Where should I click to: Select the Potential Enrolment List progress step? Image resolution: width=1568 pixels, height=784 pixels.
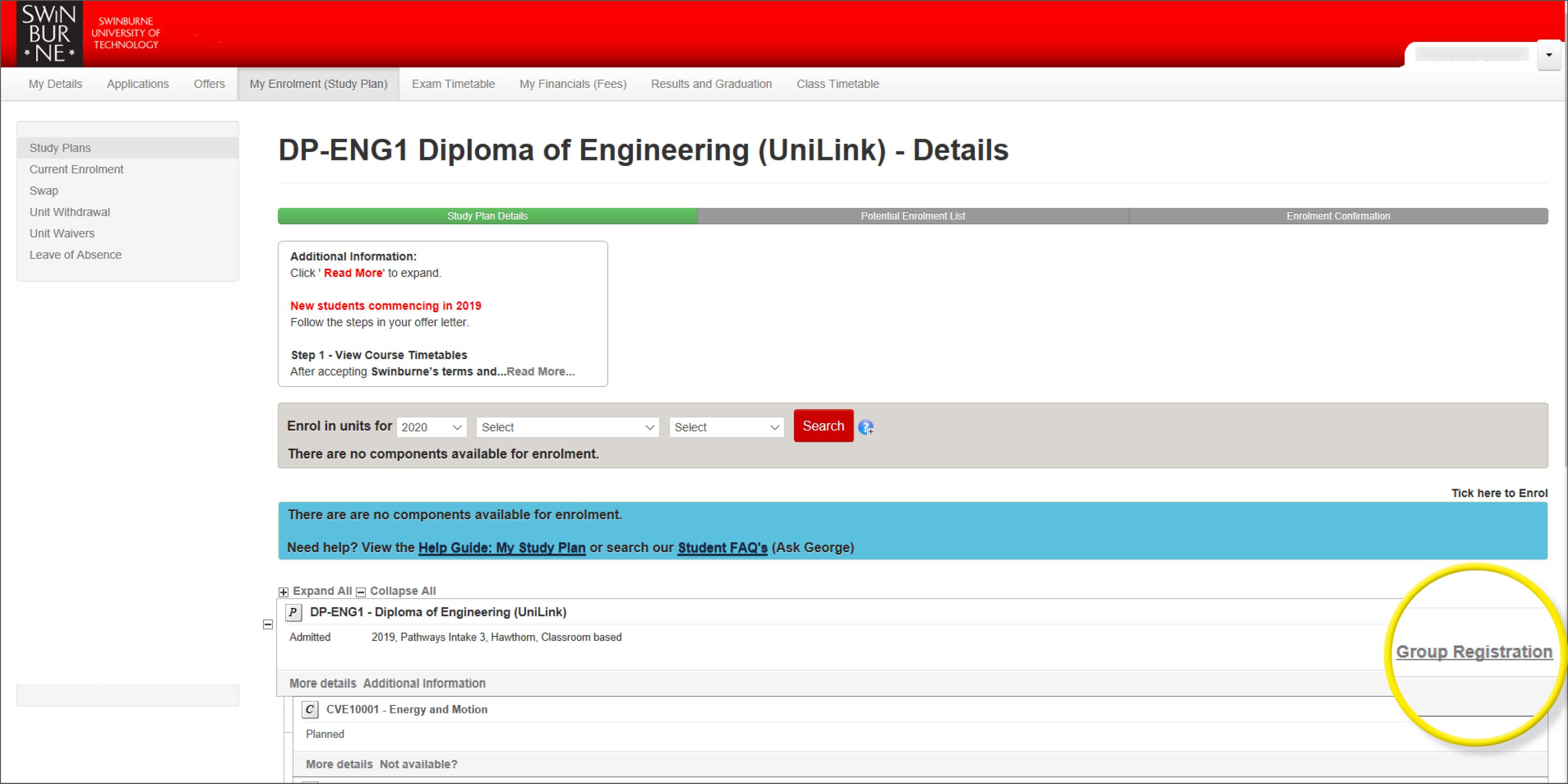(913, 216)
